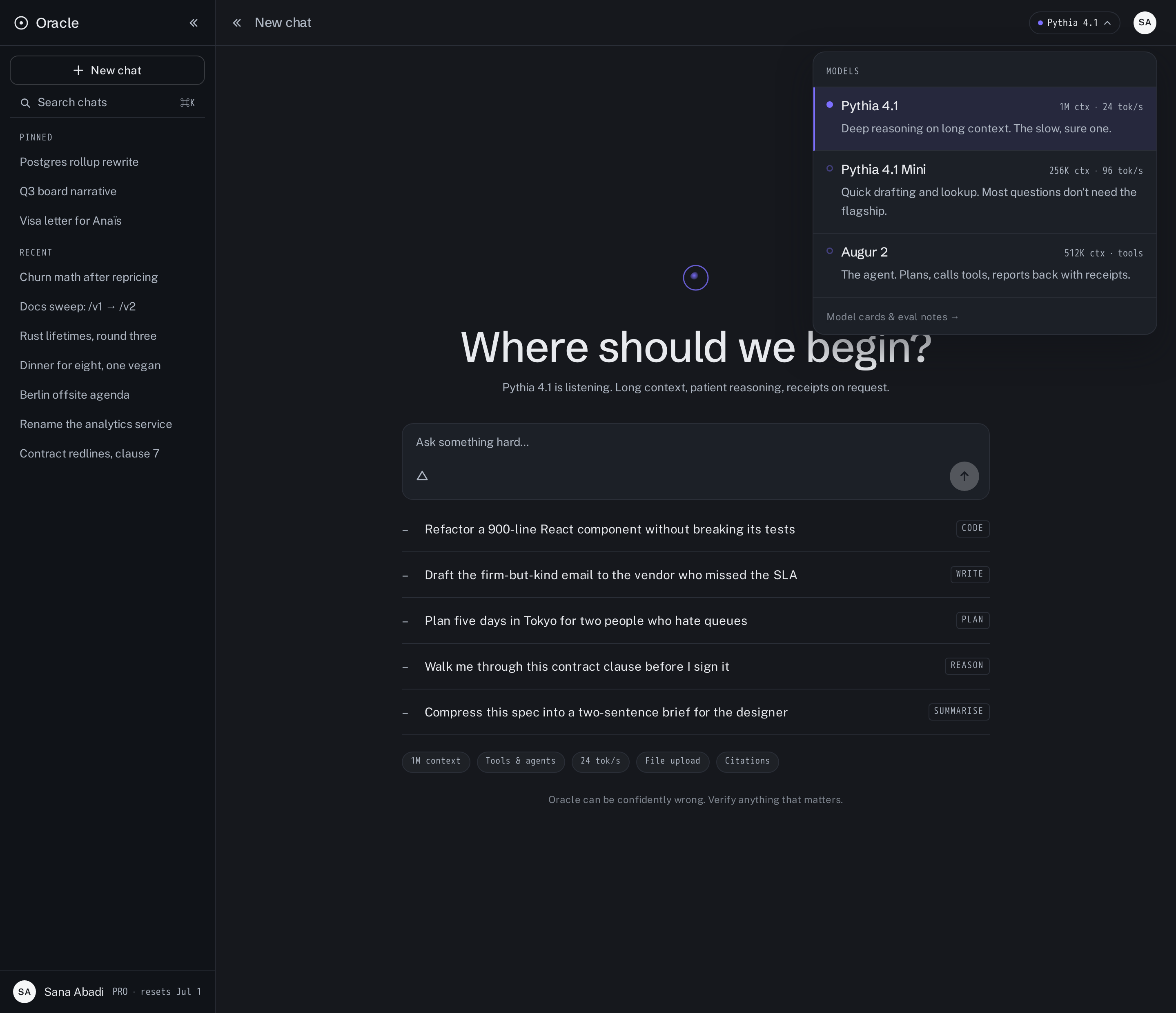Focus the Ask something hard input
1176x1013 pixels.
coord(695,442)
